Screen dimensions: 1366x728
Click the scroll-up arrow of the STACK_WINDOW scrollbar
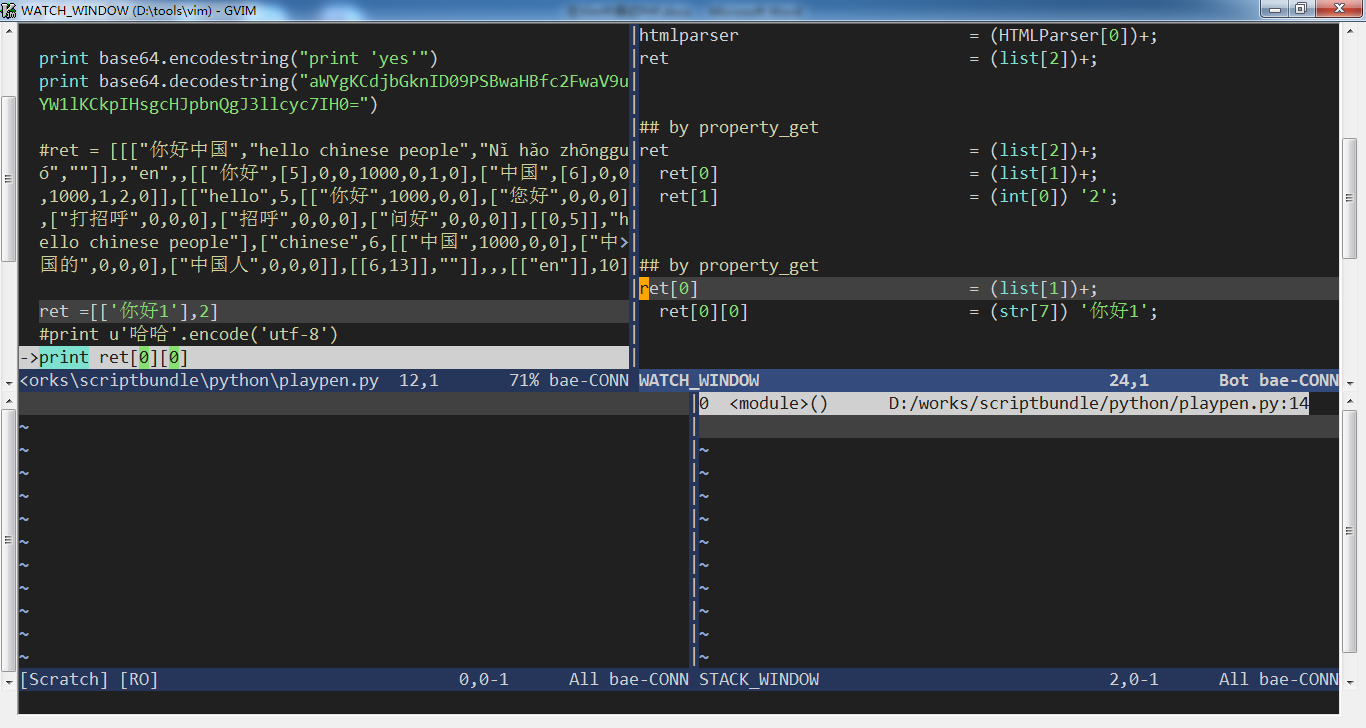coord(1349,400)
